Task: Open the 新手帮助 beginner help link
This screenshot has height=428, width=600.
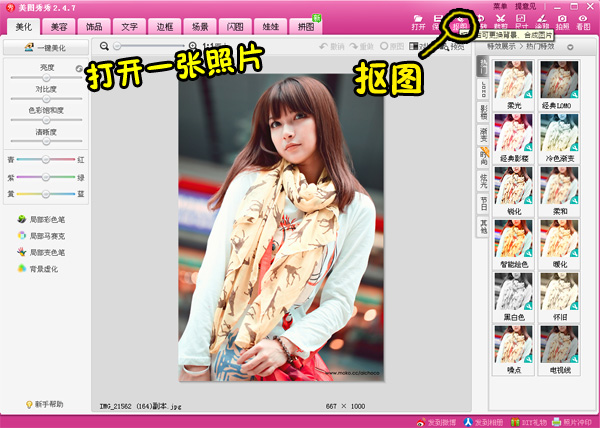Action: [44, 404]
